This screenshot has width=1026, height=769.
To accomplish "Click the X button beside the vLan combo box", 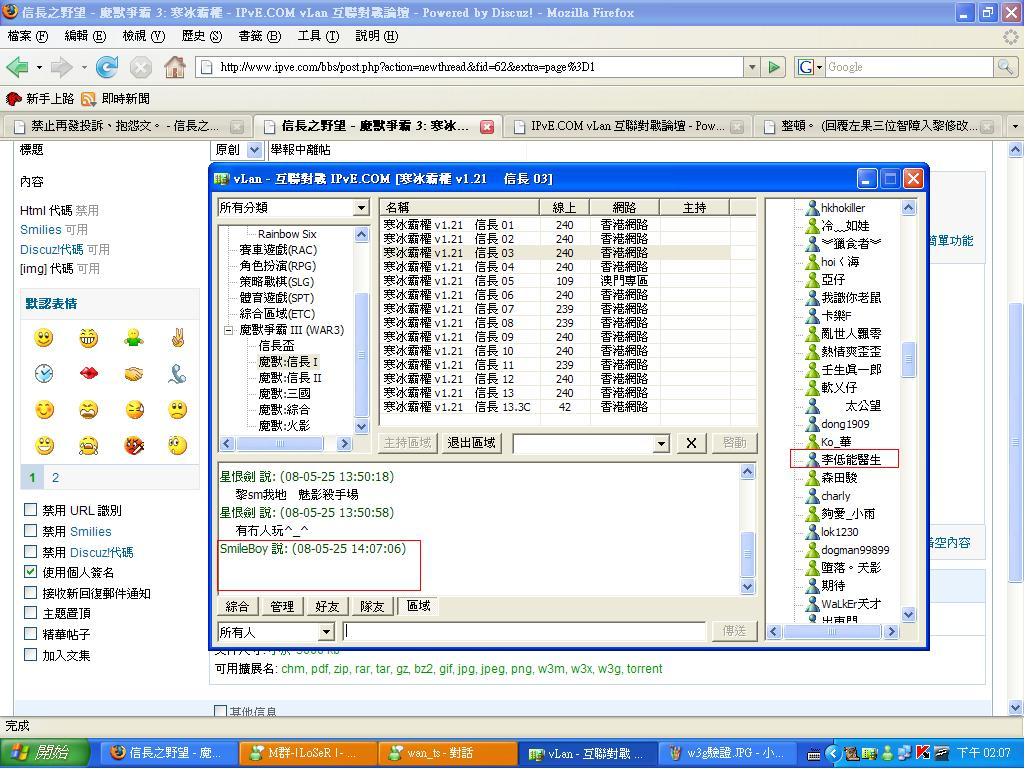I will coord(691,443).
